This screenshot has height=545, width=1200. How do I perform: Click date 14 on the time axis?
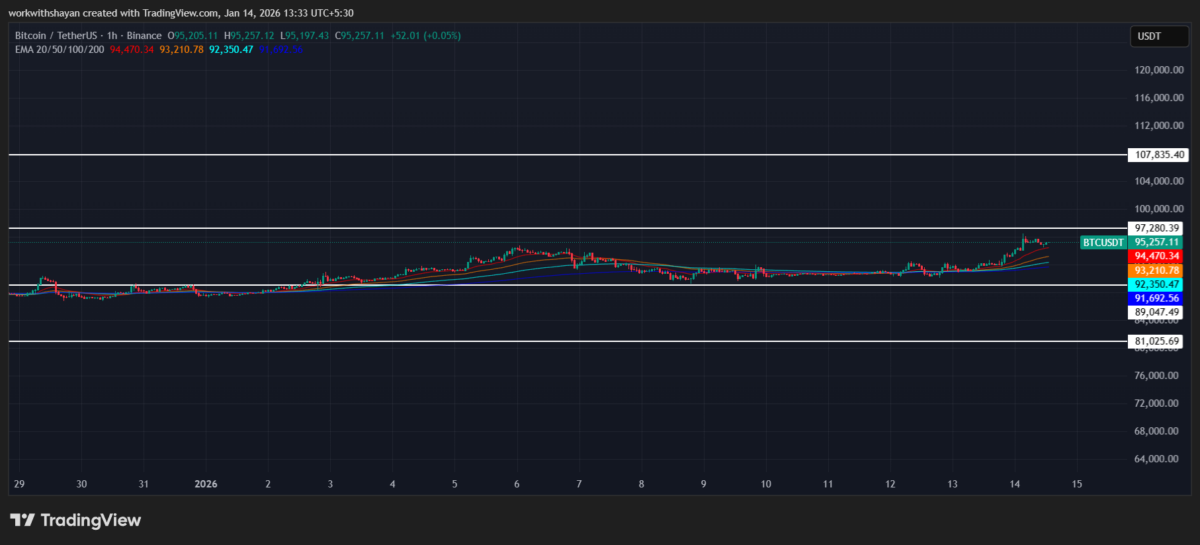click(x=1014, y=483)
